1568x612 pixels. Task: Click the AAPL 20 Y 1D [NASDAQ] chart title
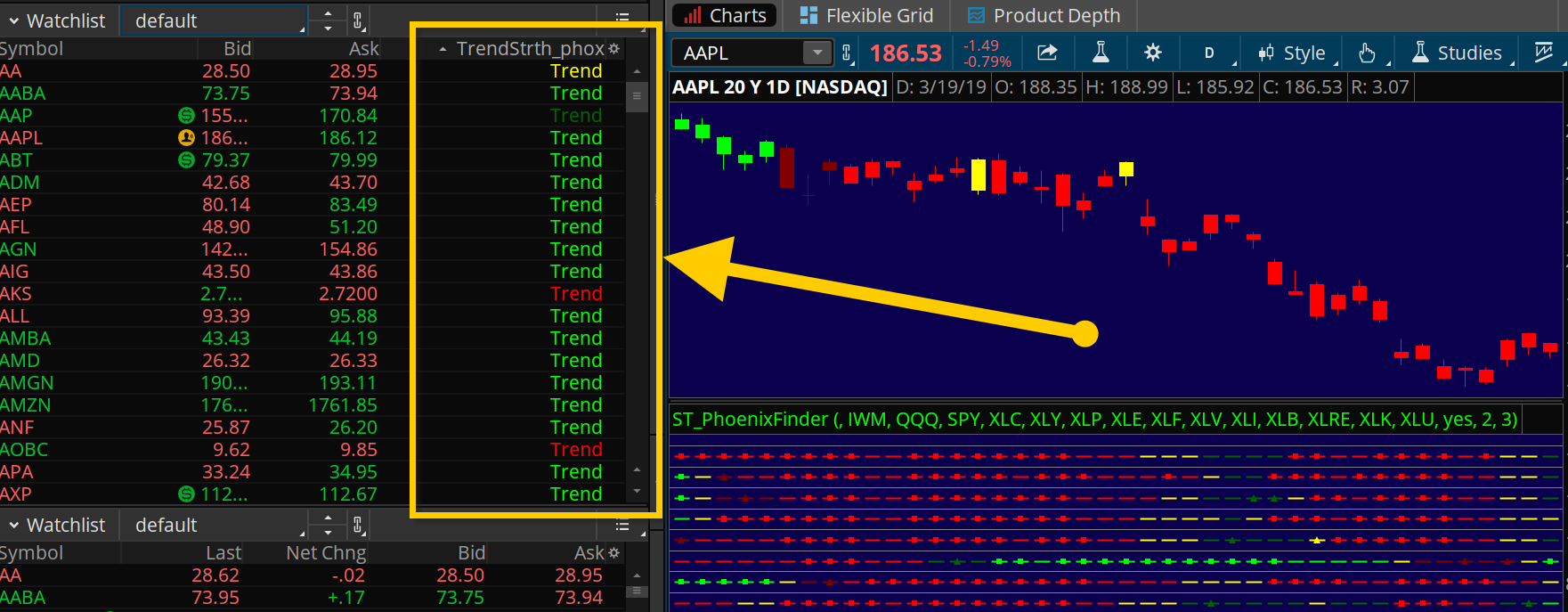pyautogui.click(x=780, y=87)
